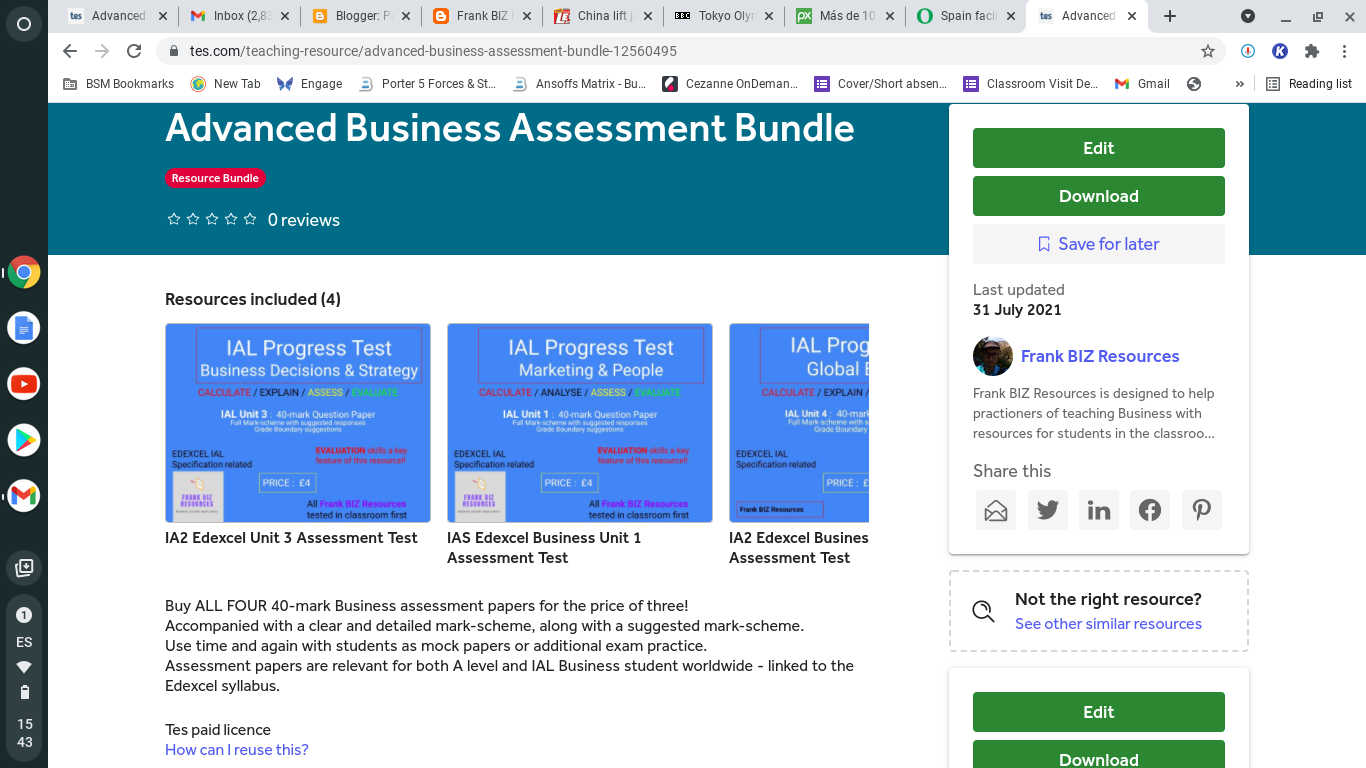Click IA2 Edexcel Unit 3 Assessment Test title
Viewport: 1366px width, 768px height.
point(291,538)
